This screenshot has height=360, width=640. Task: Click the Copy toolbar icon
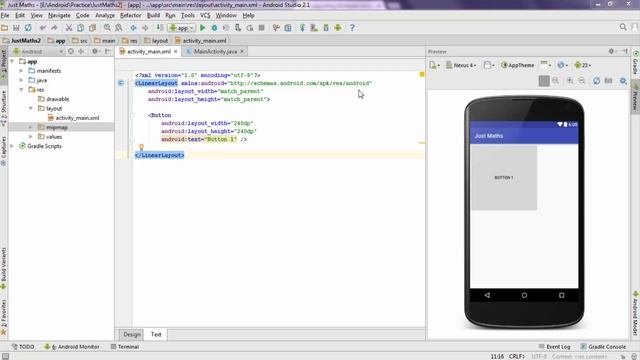click(80, 28)
